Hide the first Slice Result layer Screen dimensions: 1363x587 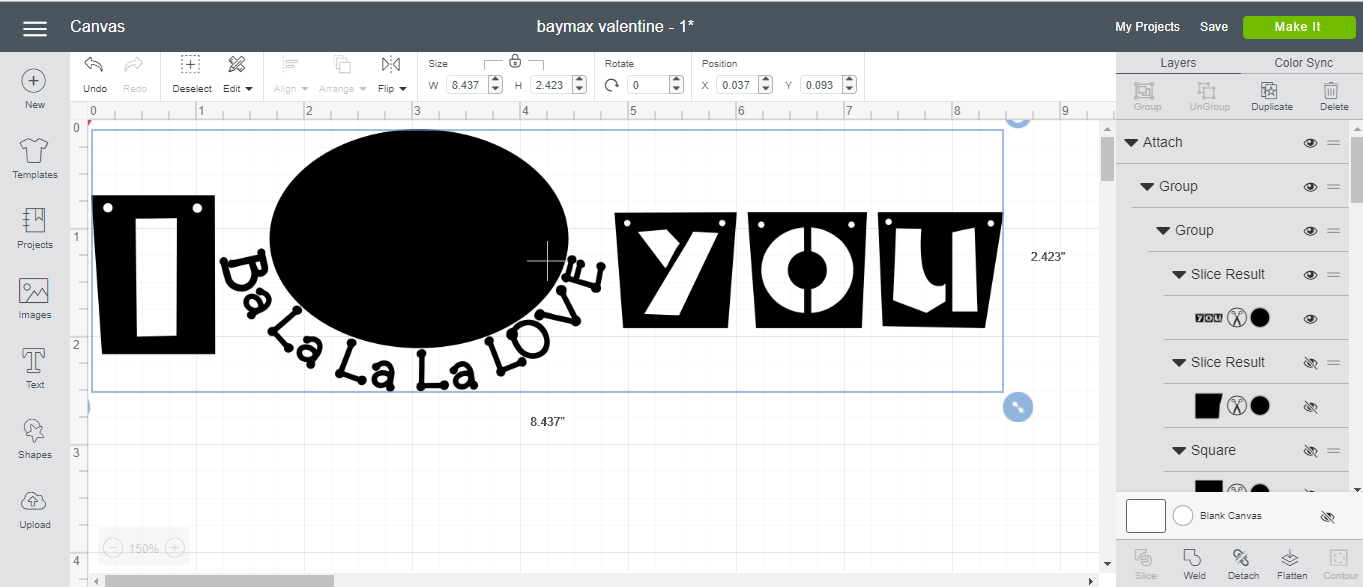(x=1310, y=275)
